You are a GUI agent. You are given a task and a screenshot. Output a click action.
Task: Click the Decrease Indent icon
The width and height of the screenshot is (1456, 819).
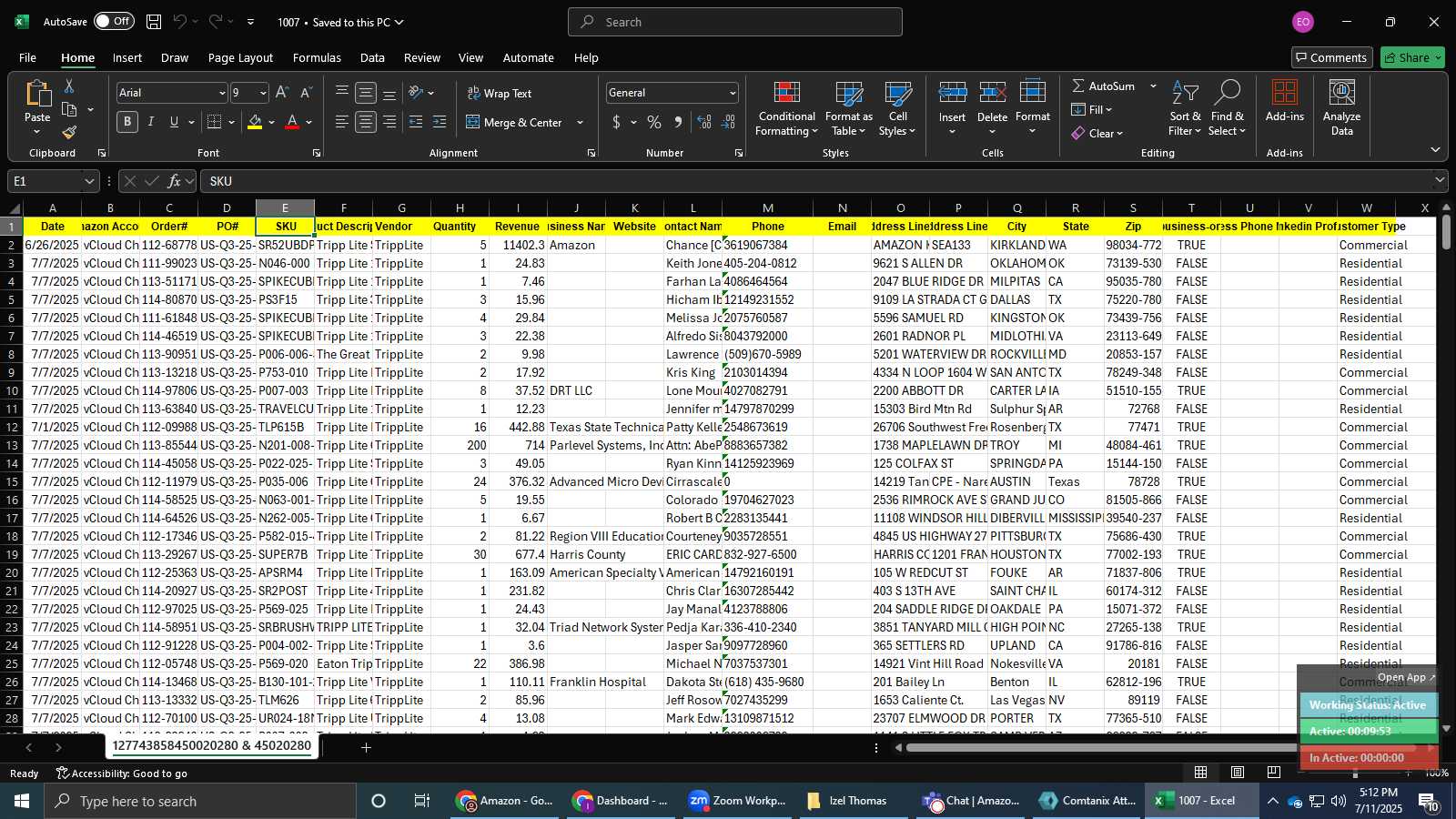[416, 122]
